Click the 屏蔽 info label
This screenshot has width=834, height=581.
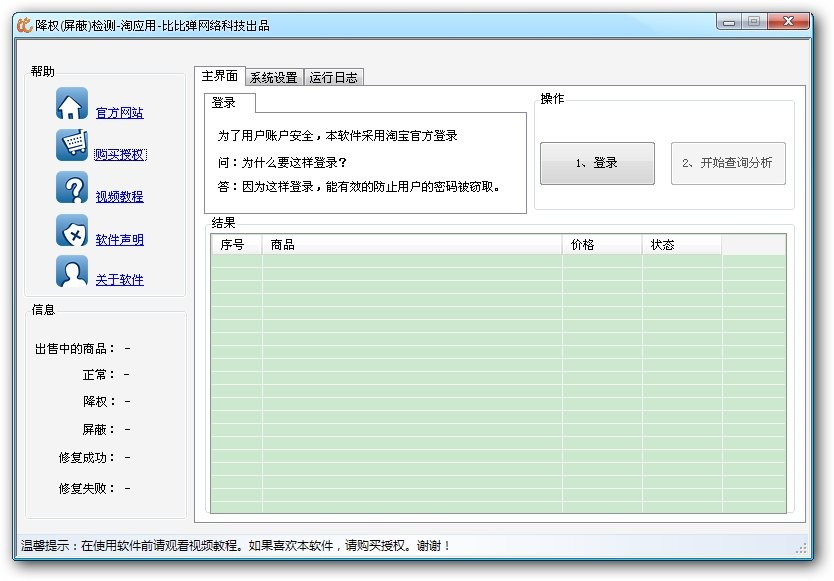pyautogui.click(x=98, y=429)
